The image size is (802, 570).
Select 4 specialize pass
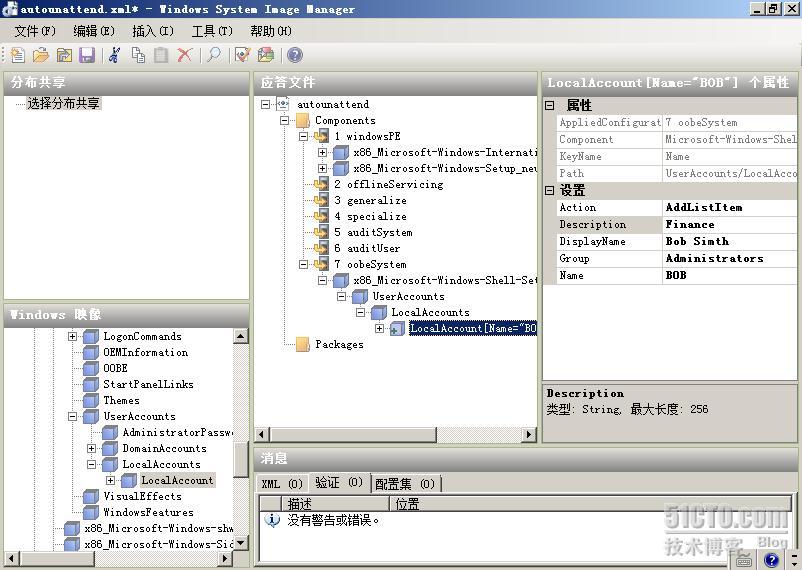click(x=370, y=216)
